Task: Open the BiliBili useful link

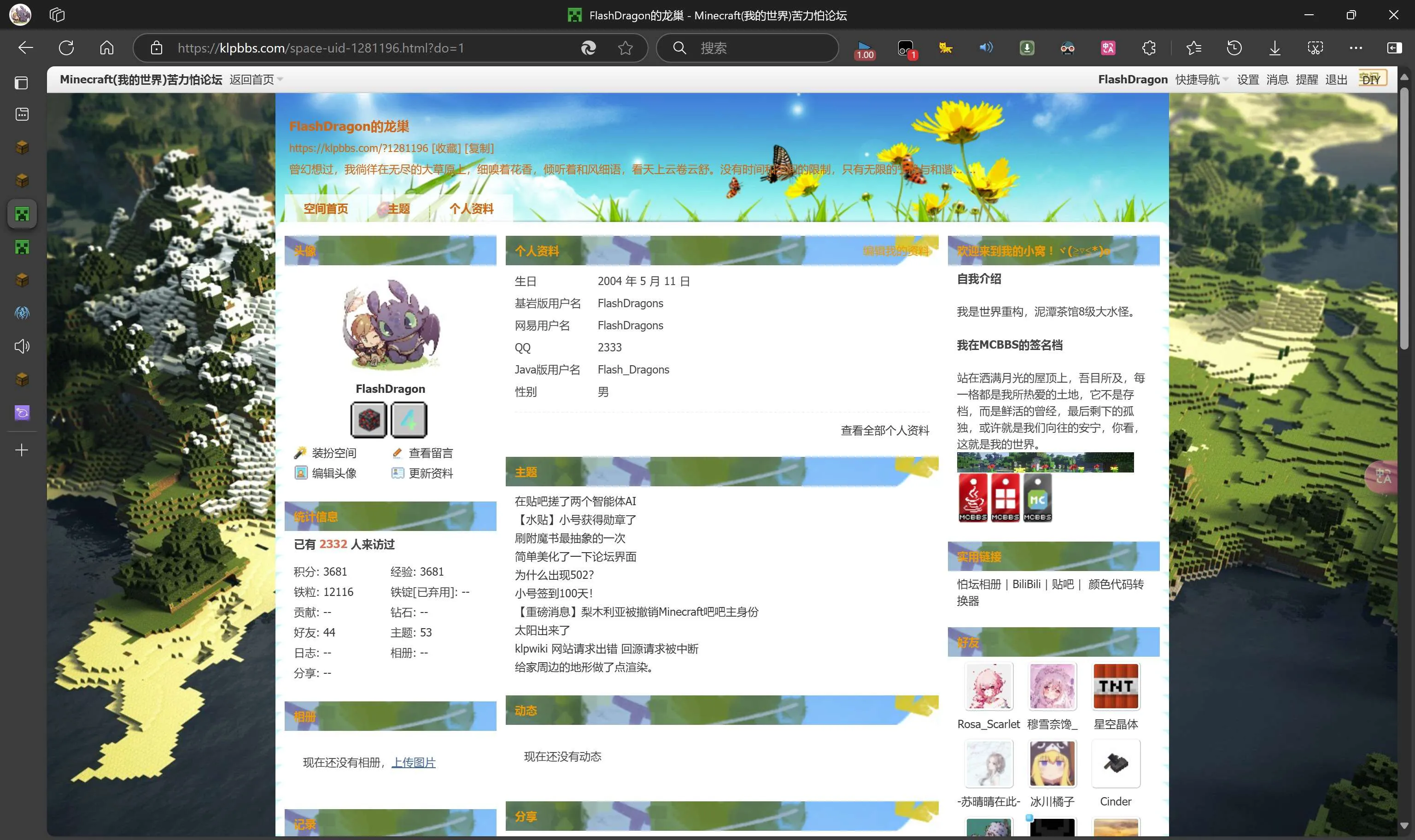Action: coord(1026,584)
